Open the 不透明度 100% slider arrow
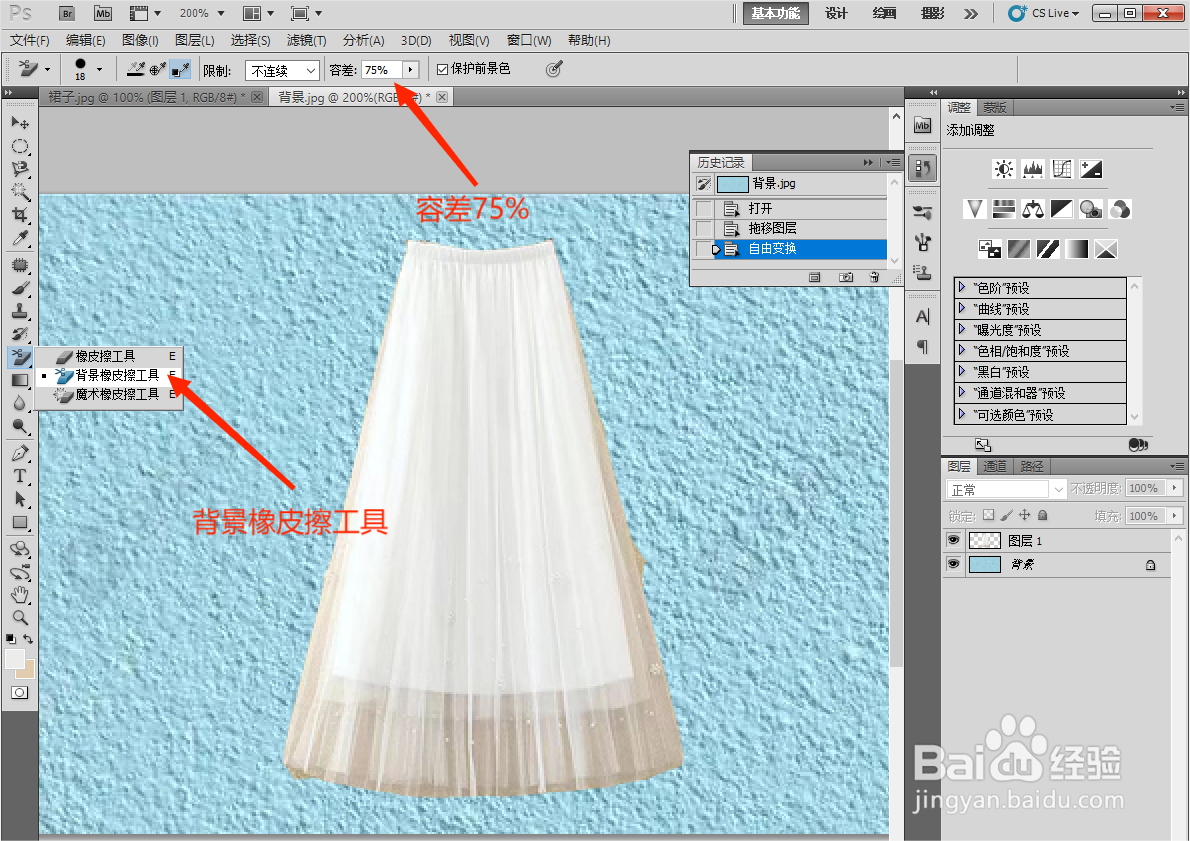The height and width of the screenshot is (841, 1190). (1175, 487)
